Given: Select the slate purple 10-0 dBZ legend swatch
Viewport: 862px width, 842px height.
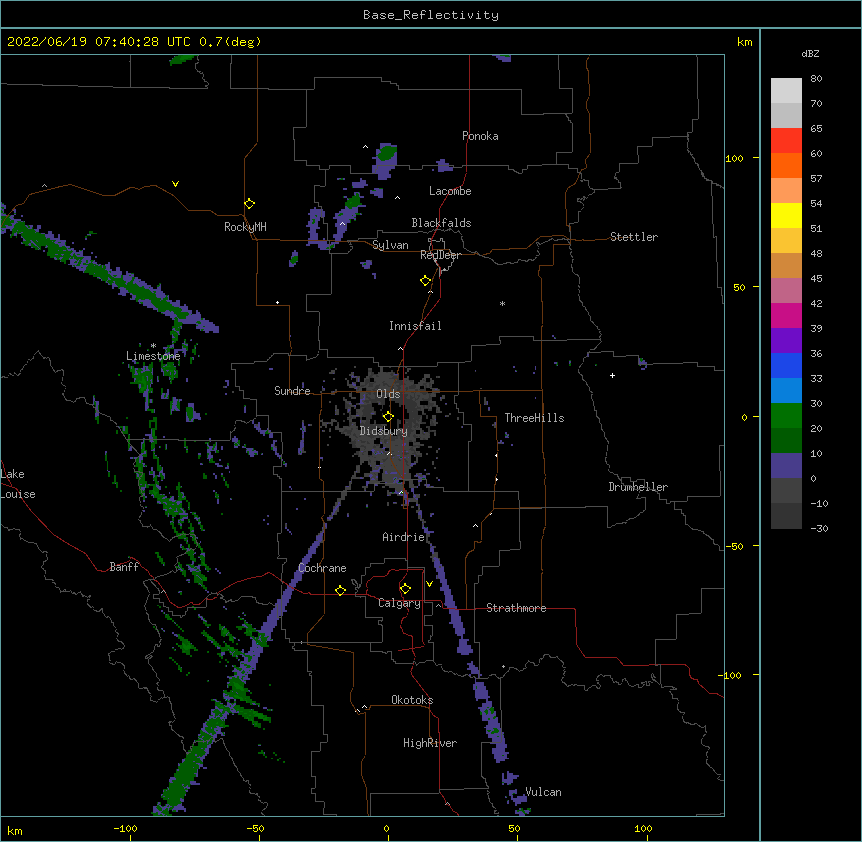Looking at the screenshot, I should pyautogui.click(x=786, y=466).
